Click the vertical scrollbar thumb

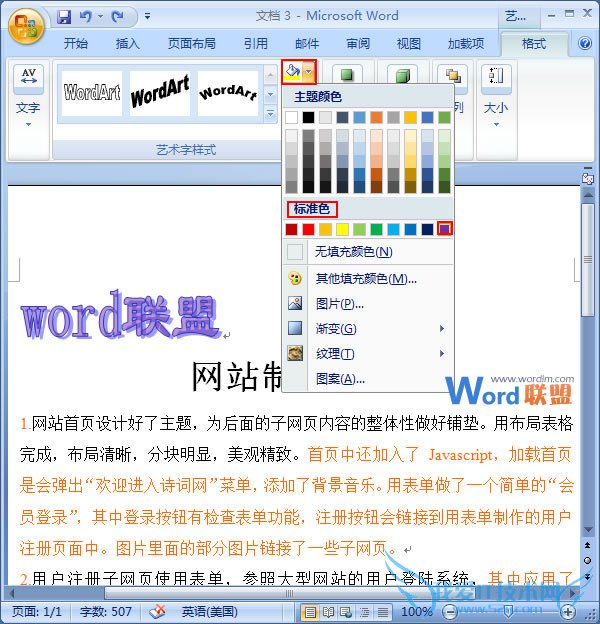pos(588,259)
